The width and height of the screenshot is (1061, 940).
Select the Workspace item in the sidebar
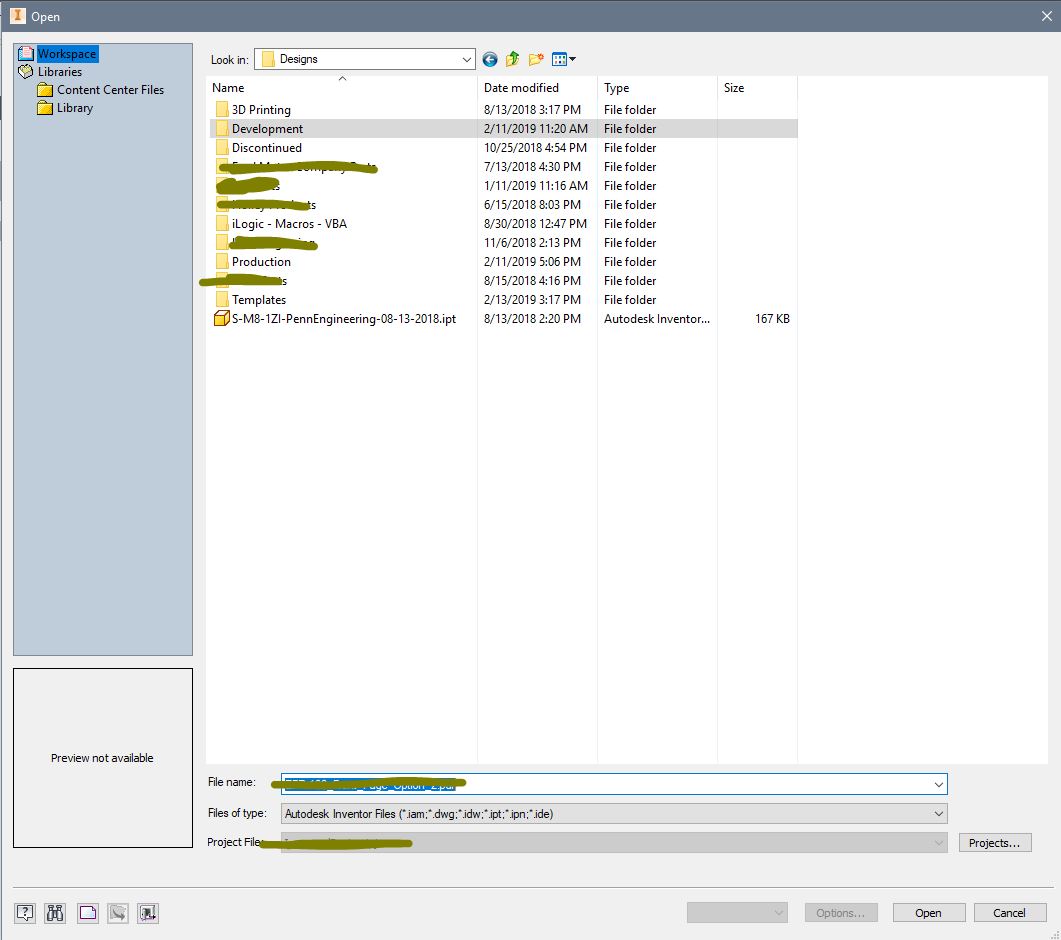coord(65,53)
